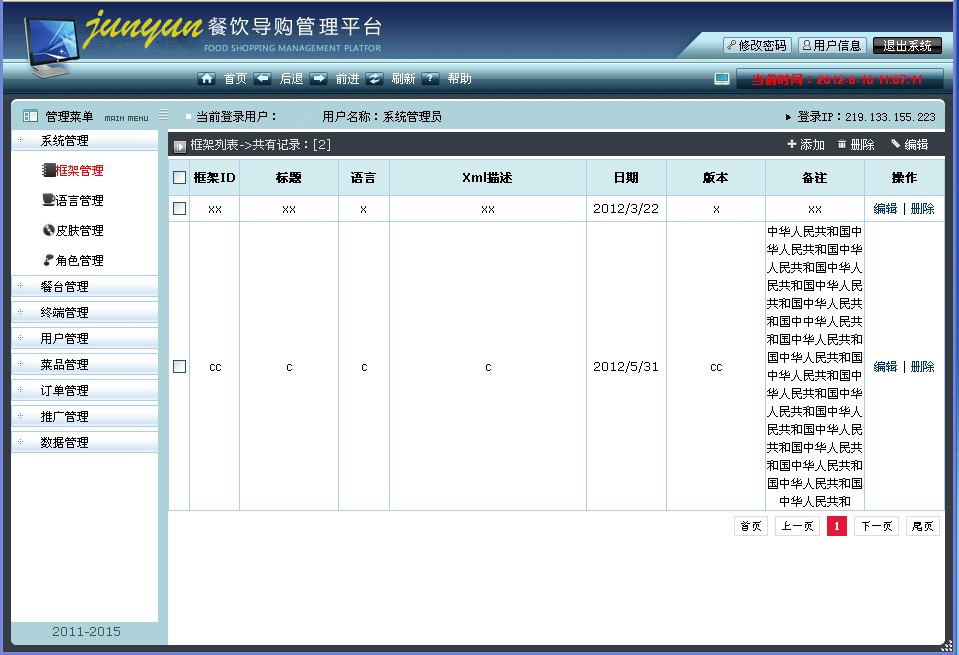Open the 用户信息 button
Screen dimensions: 959x655
tap(832, 45)
